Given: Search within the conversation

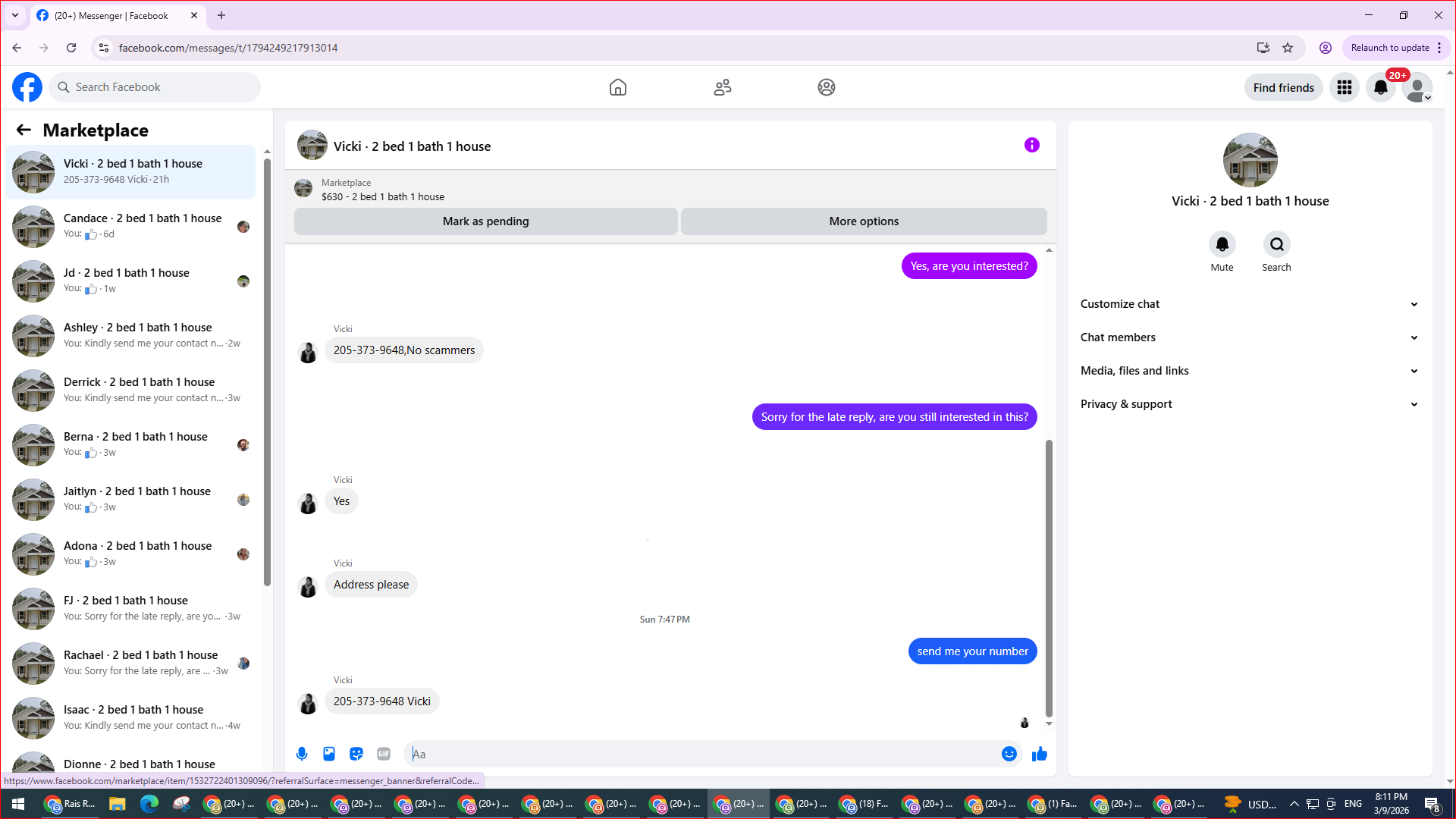Looking at the screenshot, I should click(x=1276, y=245).
